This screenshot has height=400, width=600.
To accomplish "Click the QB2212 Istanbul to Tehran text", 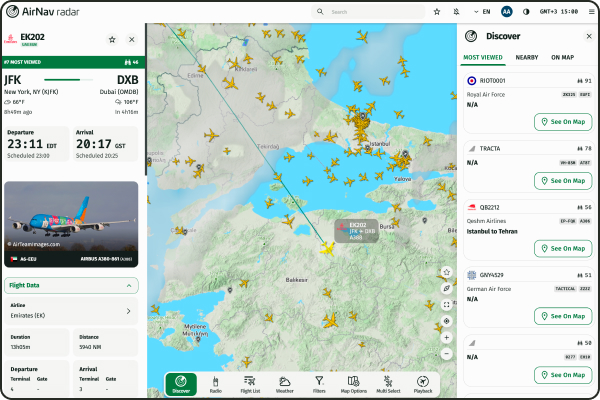I will click(x=492, y=232).
